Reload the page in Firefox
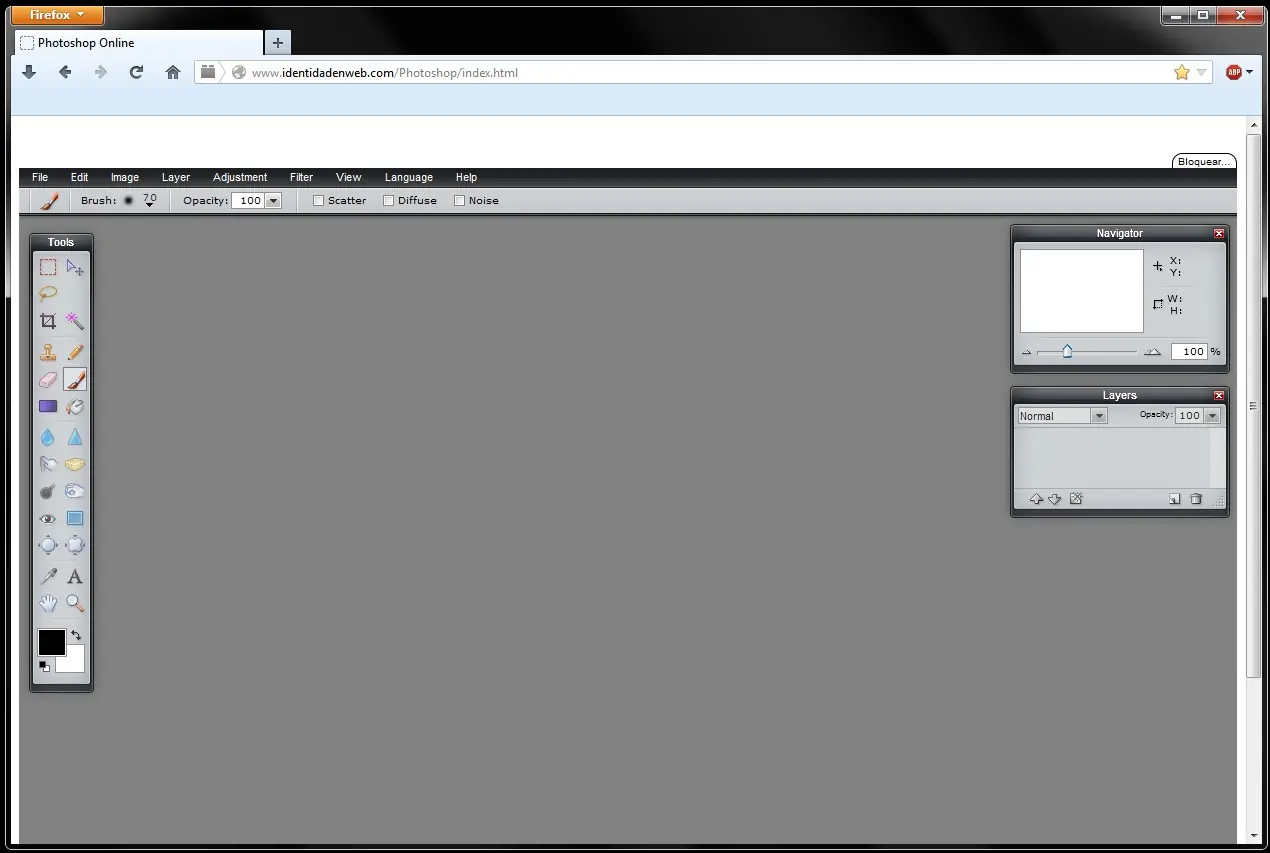 point(137,72)
